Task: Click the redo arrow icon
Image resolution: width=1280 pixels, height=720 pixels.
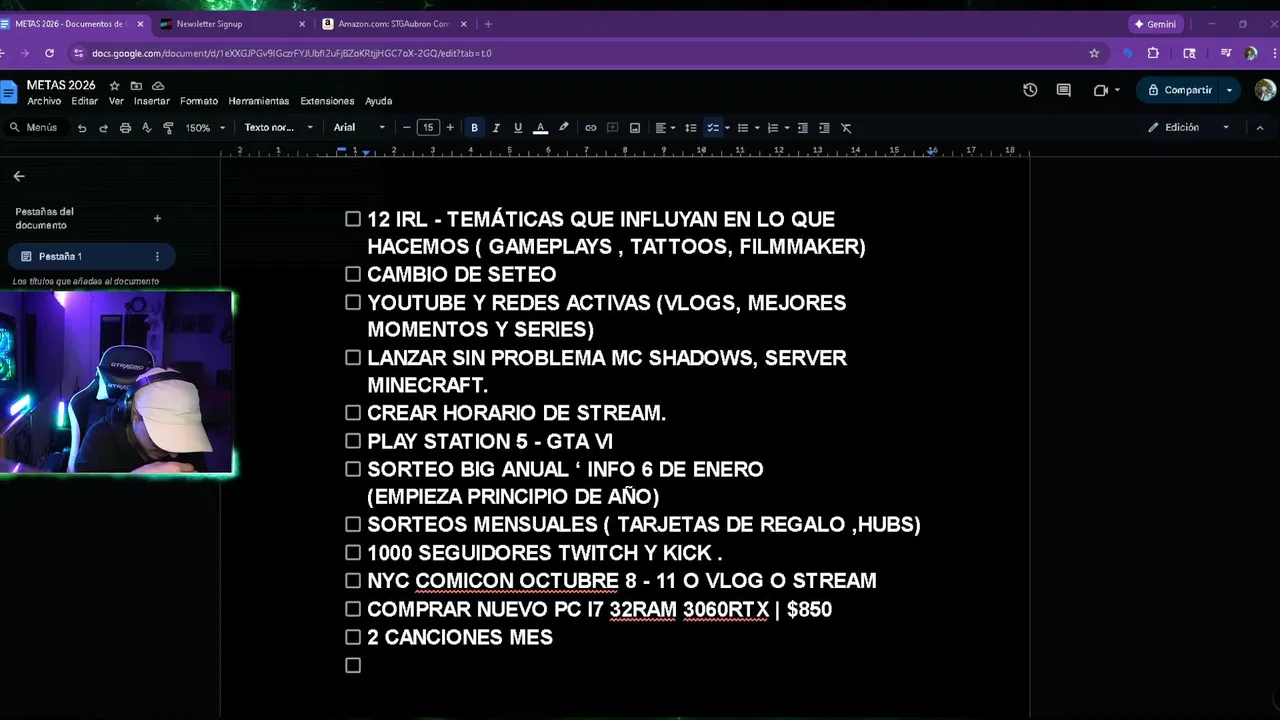Action: 103,128
